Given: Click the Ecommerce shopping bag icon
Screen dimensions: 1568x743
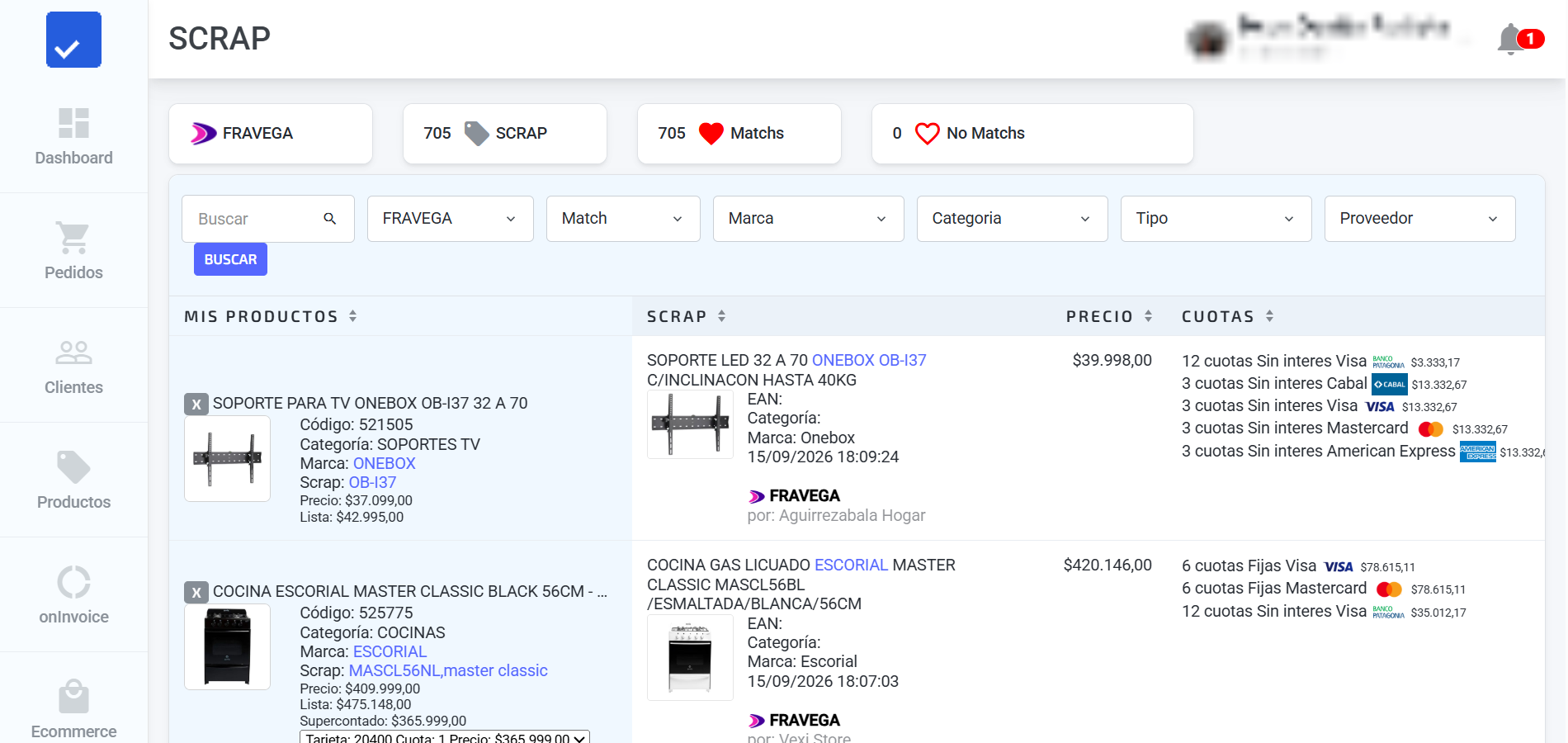Looking at the screenshot, I should point(73,697).
